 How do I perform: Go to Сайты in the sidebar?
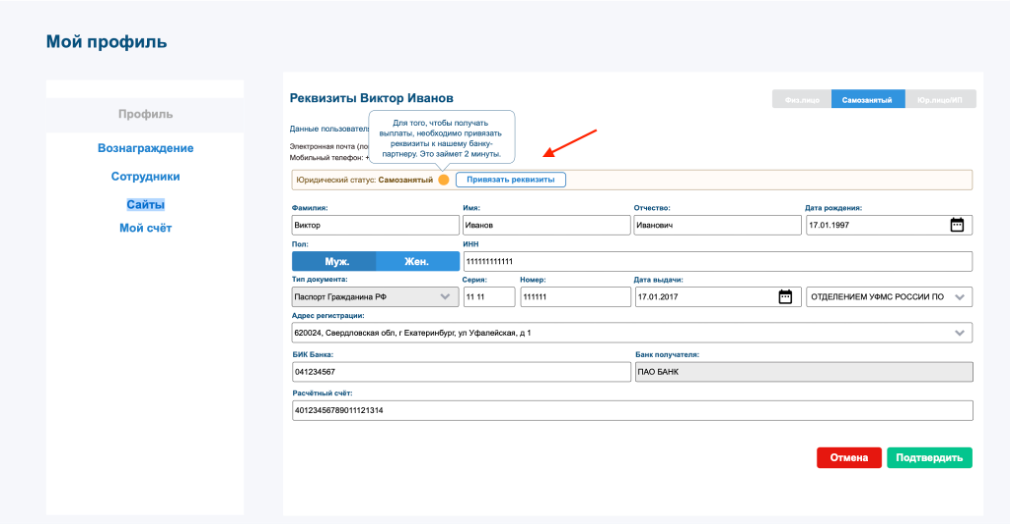(x=145, y=204)
